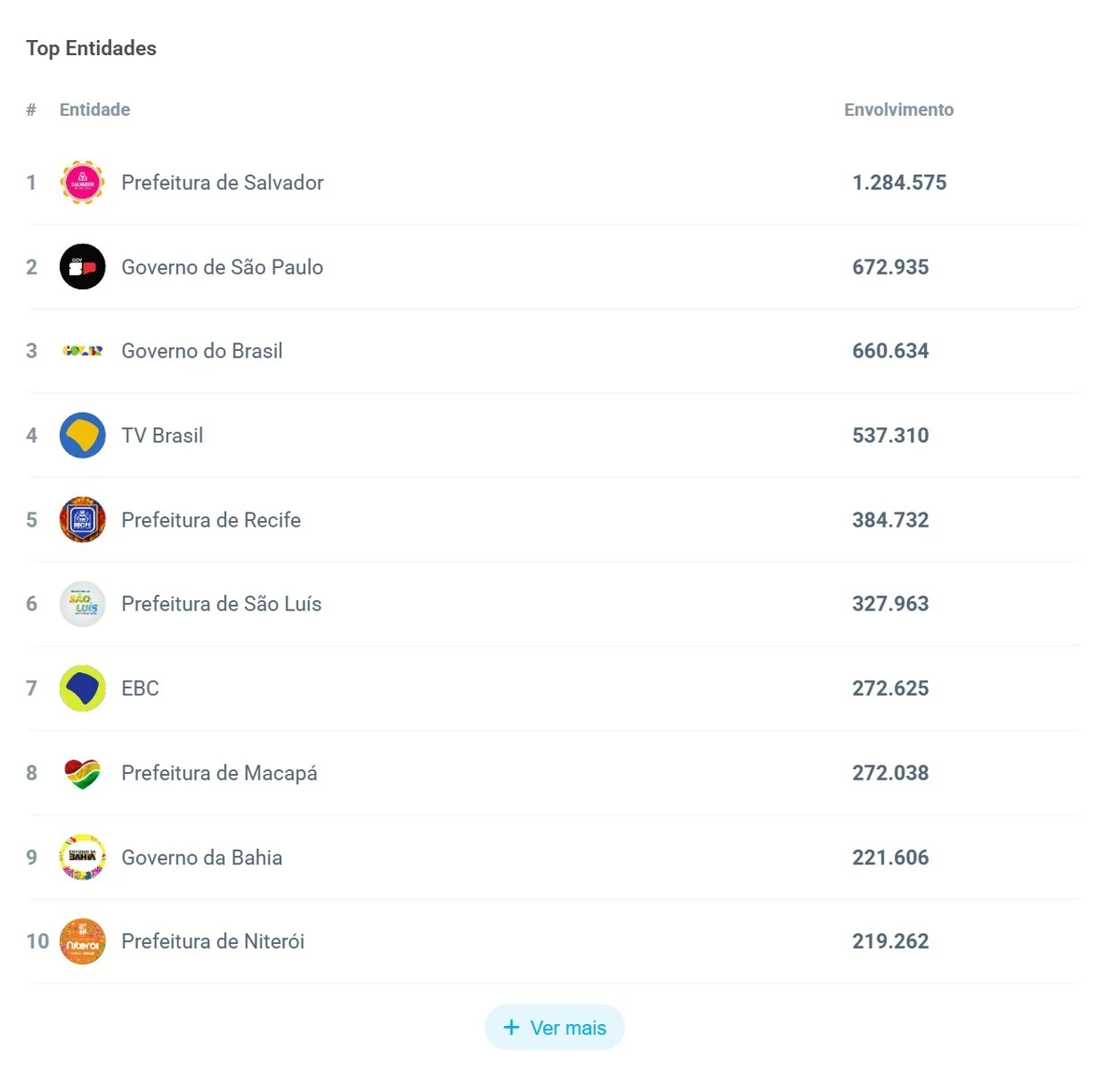Select the Prefeitura de Niterói entry

[x=212, y=941]
